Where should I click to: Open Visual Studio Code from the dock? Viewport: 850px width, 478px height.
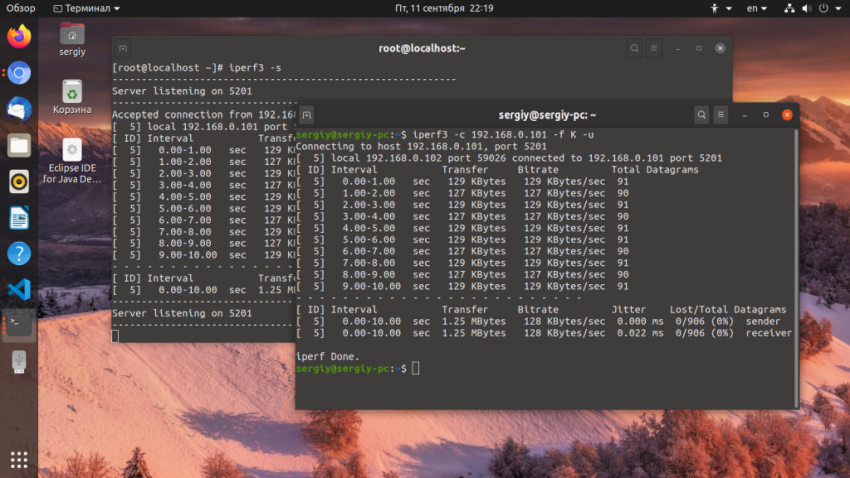[x=19, y=289]
